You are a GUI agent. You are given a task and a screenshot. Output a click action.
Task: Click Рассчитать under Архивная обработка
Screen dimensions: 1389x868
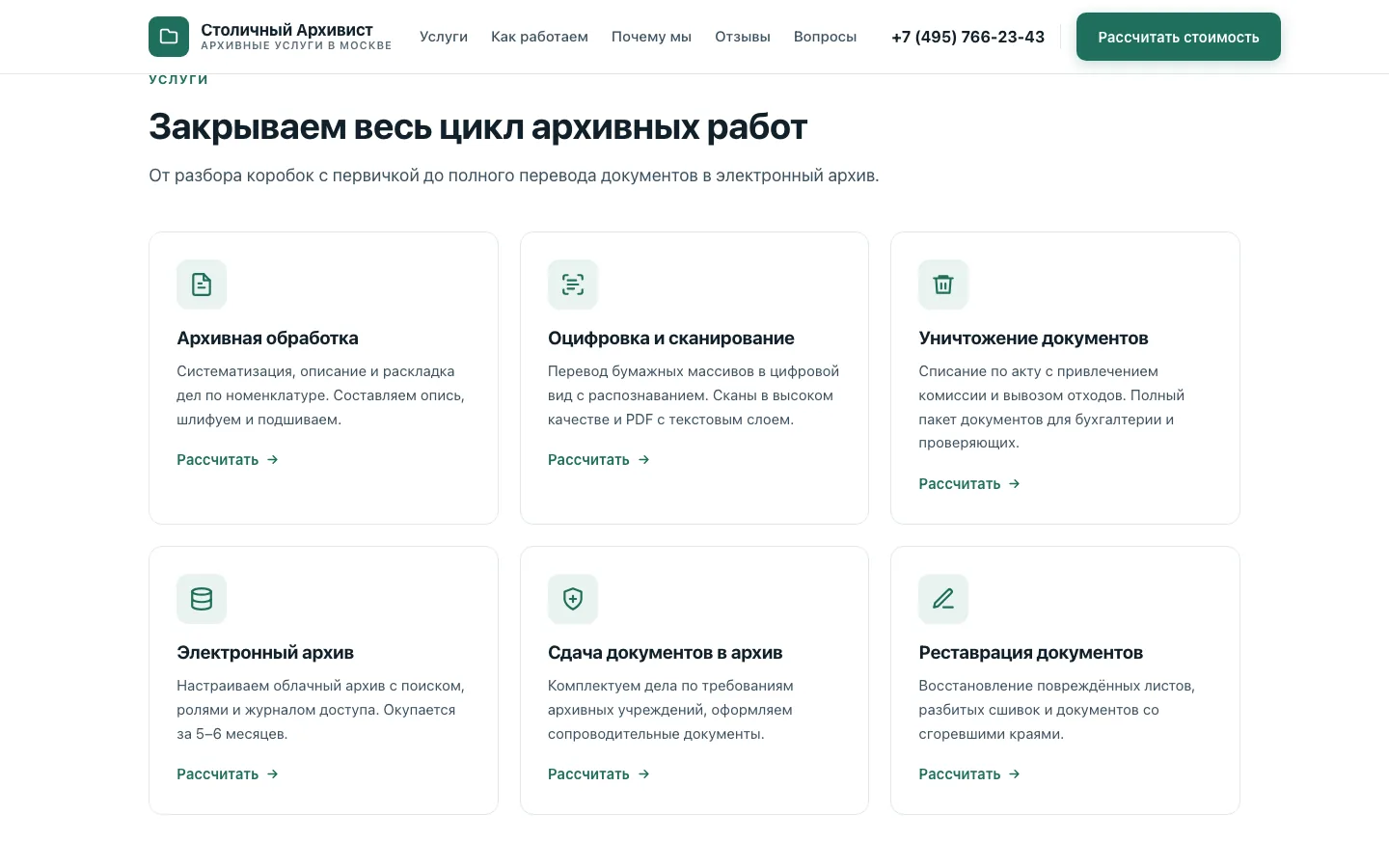pos(228,460)
